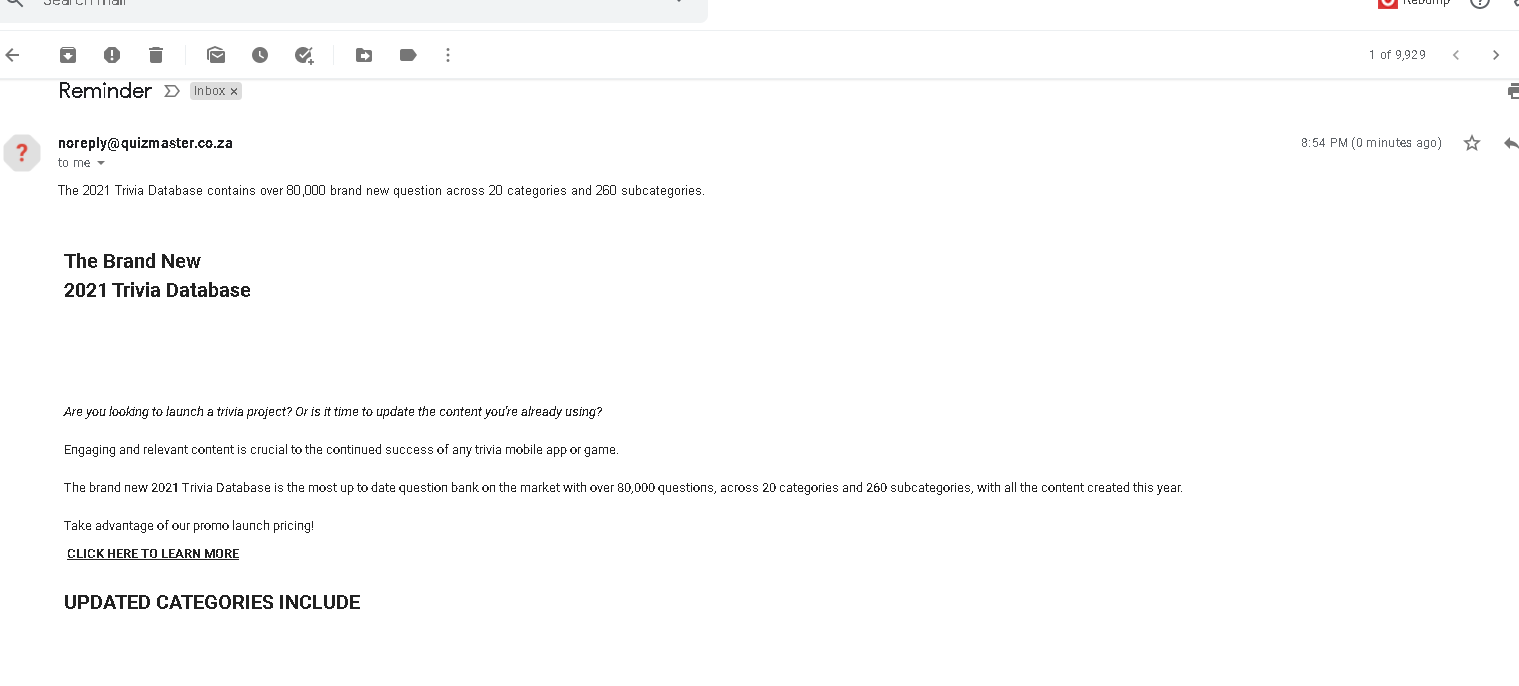The image size is (1519, 686).
Task: Click the 8:54 PM timestamp
Action: tap(1371, 143)
